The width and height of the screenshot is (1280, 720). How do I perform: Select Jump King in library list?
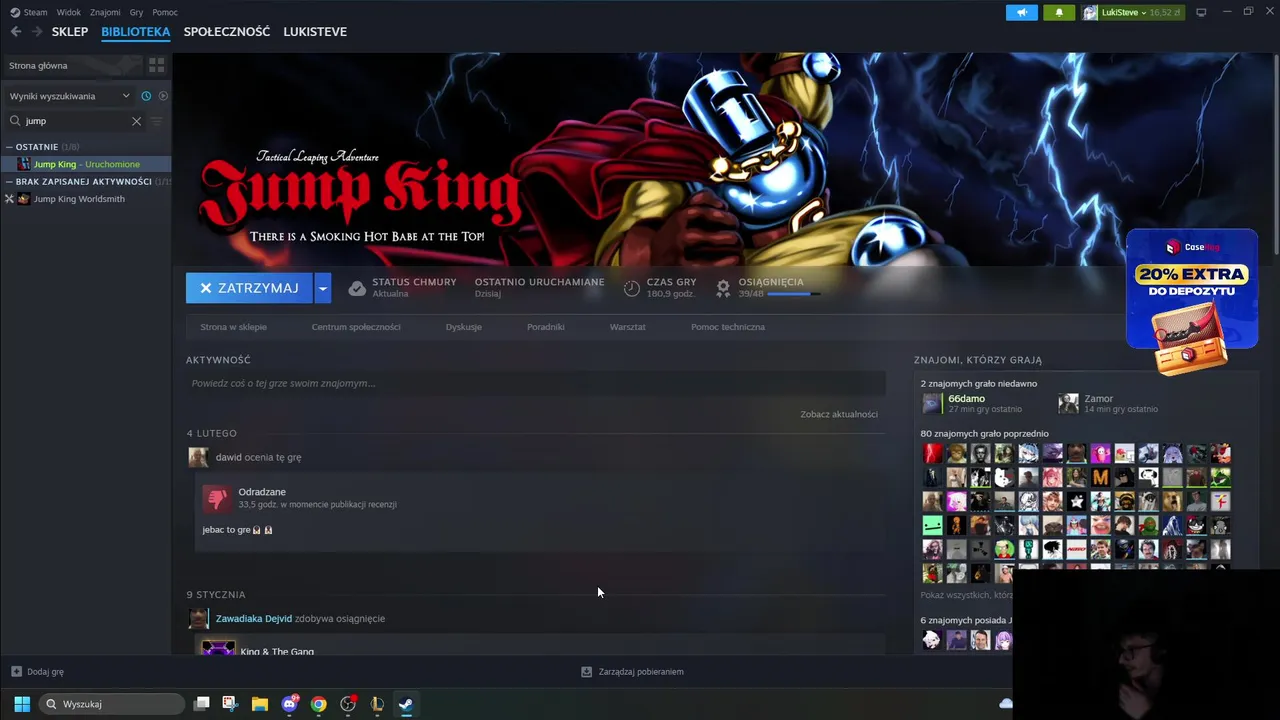pos(86,164)
